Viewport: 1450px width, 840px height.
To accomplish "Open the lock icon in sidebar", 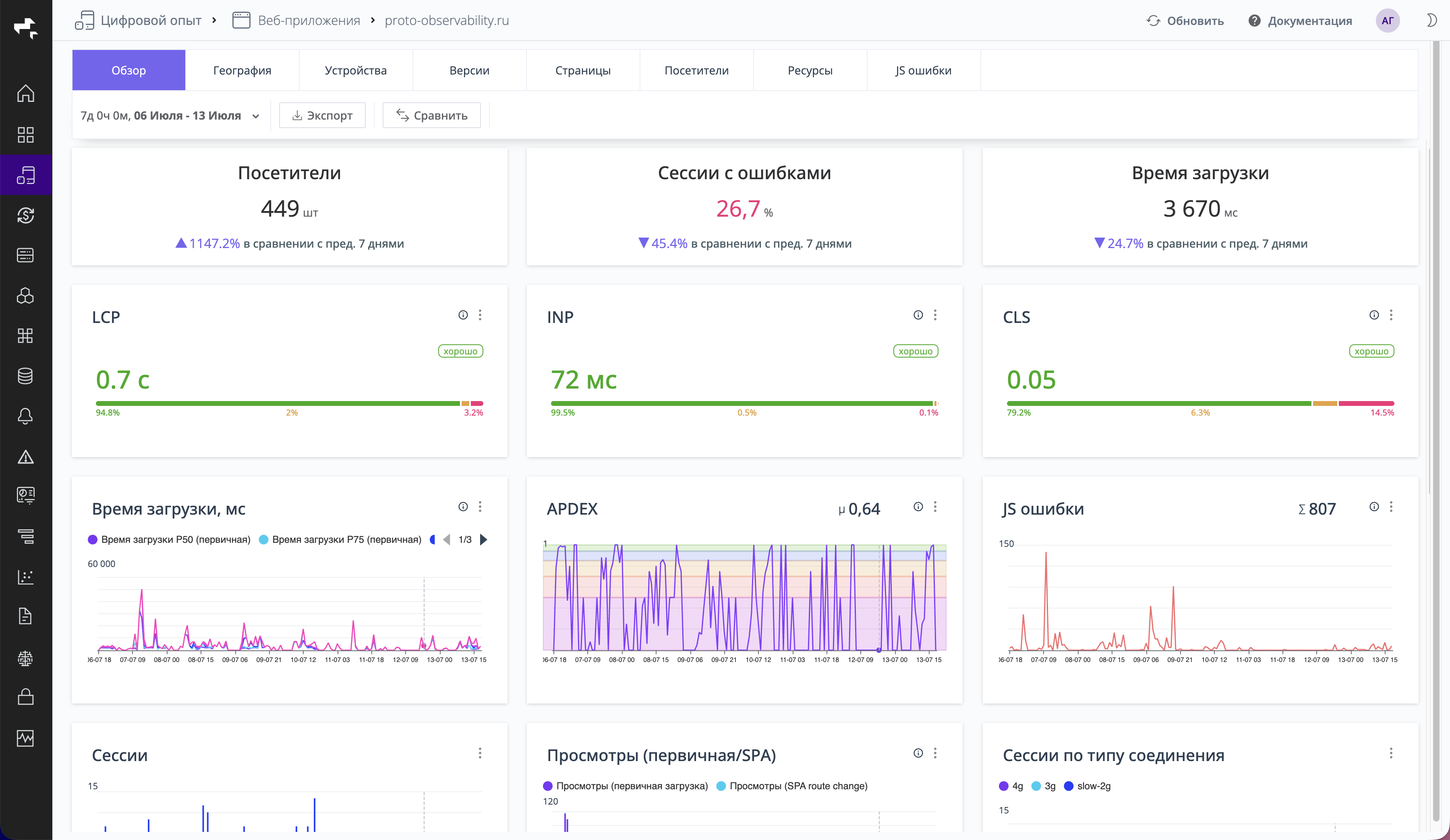I will 25,697.
